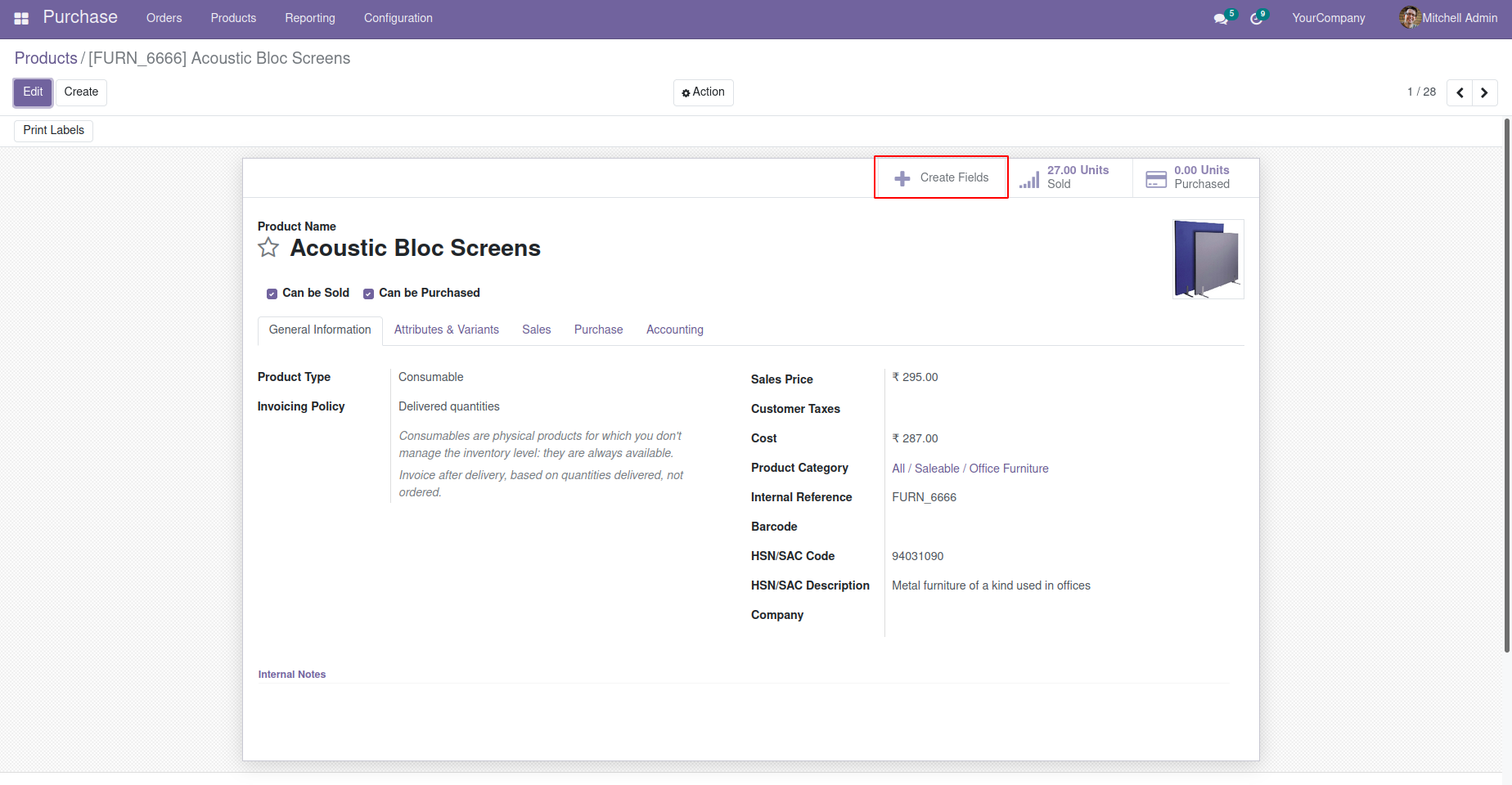Expand the Action dropdown
The width and height of the screenshot is (1512, 785).
coord(703,92)
